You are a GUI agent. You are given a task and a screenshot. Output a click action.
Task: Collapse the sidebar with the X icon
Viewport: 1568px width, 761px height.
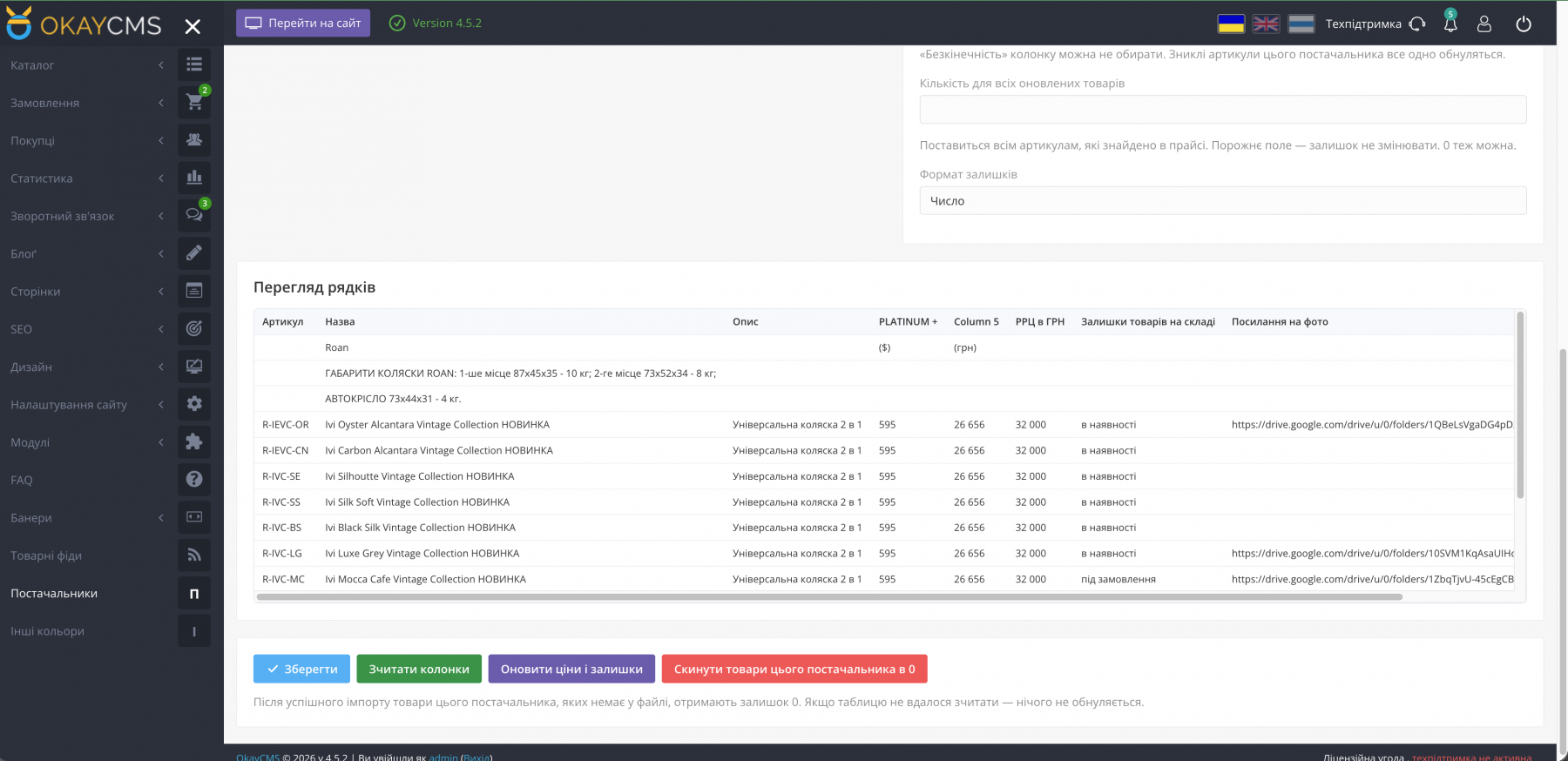(193, 26)
